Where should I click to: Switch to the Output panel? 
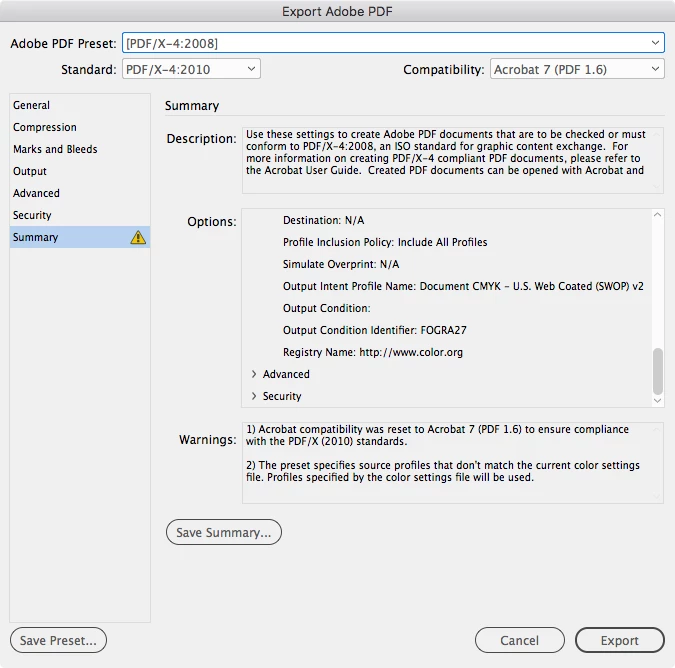(80, 171)
